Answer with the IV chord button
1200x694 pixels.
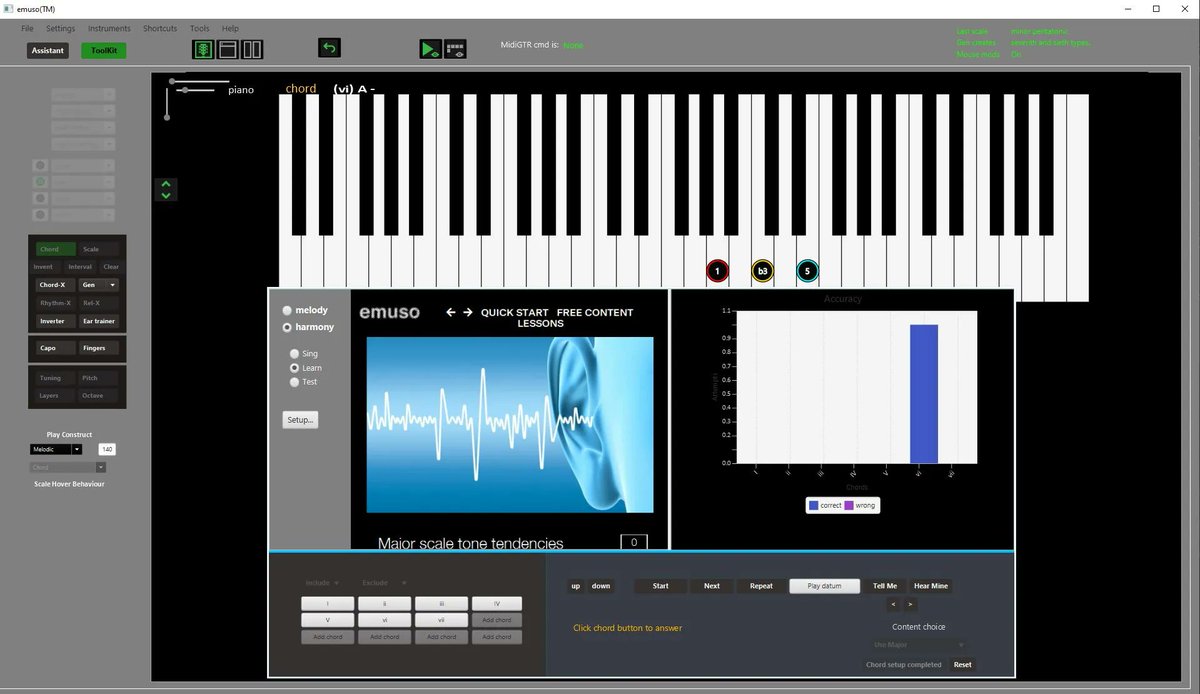(496, 604)
